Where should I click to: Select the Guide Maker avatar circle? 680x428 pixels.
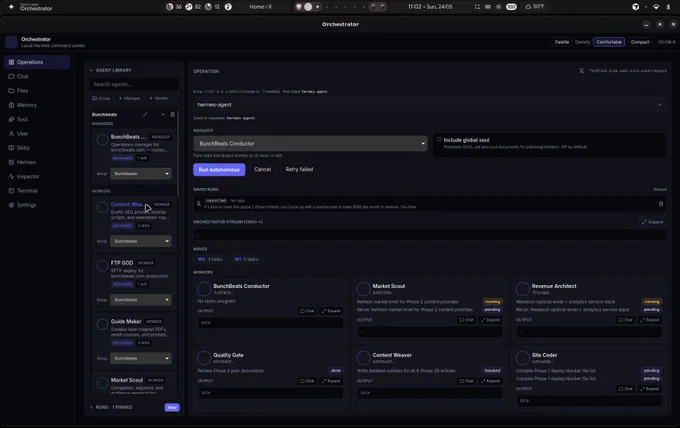tap(102, 324)
